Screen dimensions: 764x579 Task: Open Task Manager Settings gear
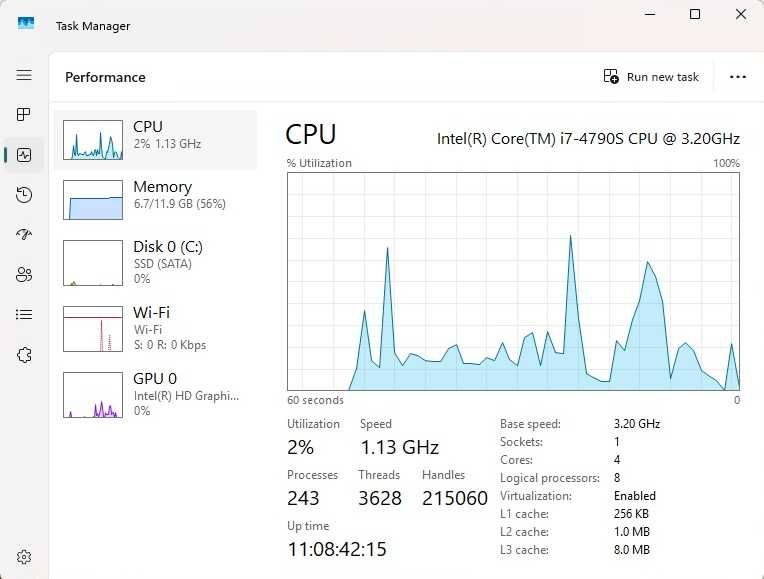(x=24, y=557)
